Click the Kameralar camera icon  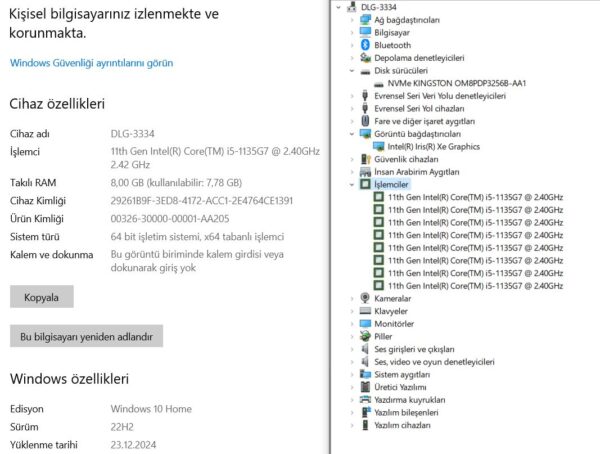point(365,298)
